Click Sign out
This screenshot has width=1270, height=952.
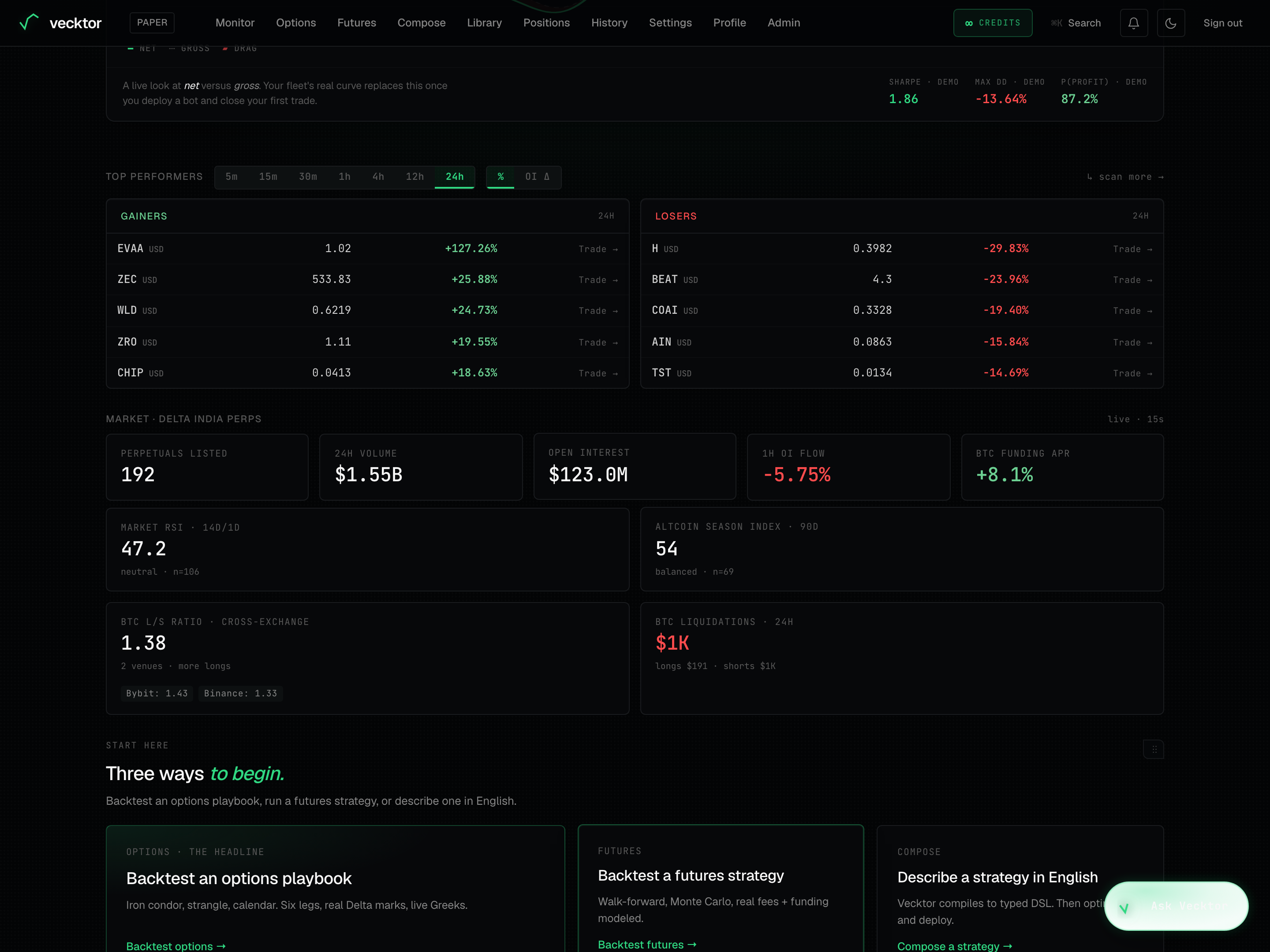click(x=1222, y=23)
